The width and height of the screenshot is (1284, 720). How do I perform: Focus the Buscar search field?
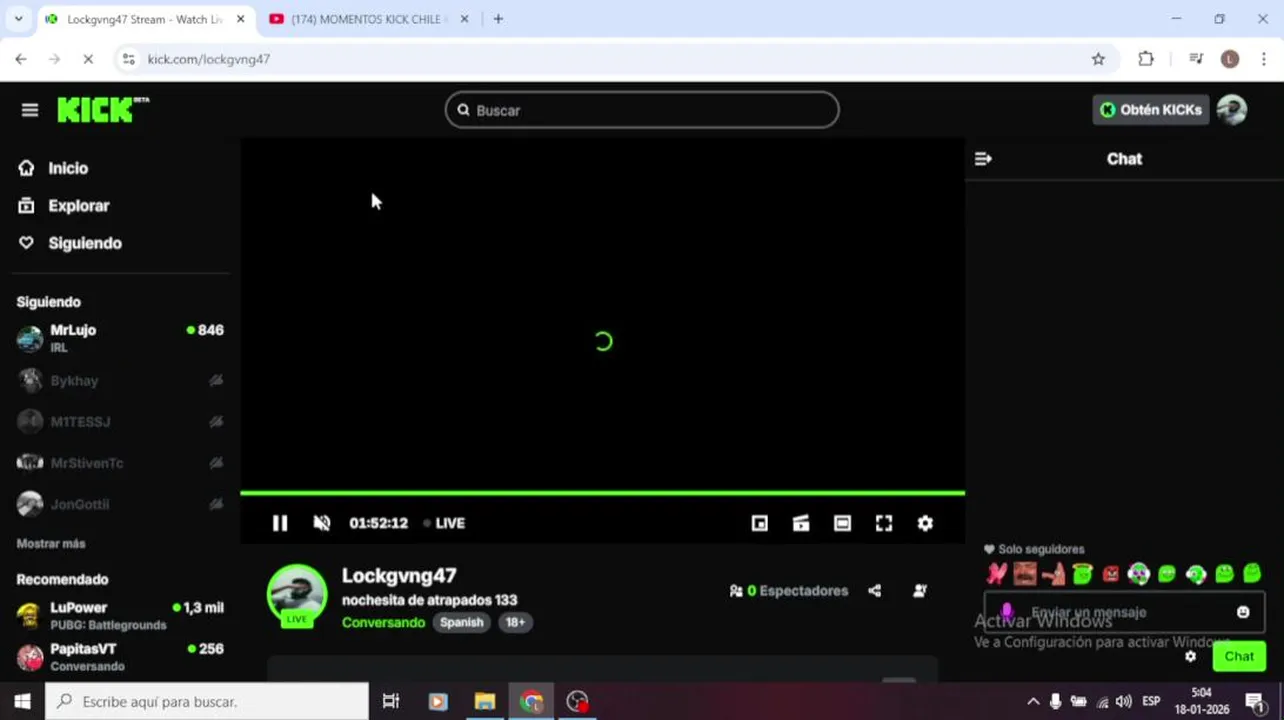[642, 110]
